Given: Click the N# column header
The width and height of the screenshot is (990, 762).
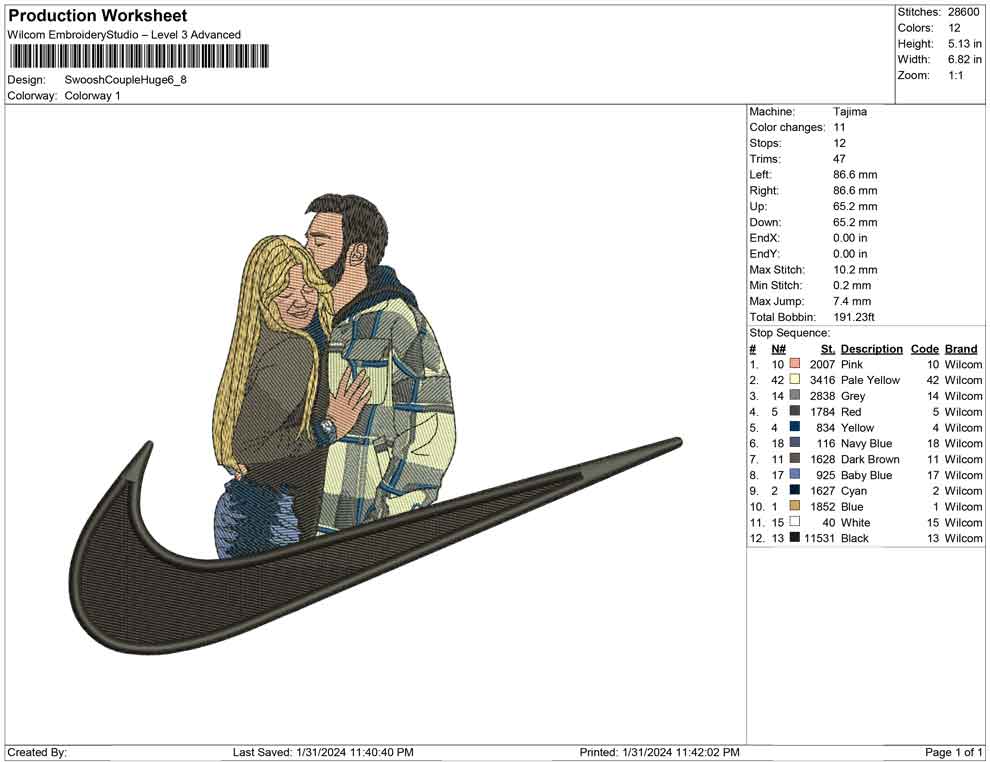Looking at the screenshot, I should [778, 349].
